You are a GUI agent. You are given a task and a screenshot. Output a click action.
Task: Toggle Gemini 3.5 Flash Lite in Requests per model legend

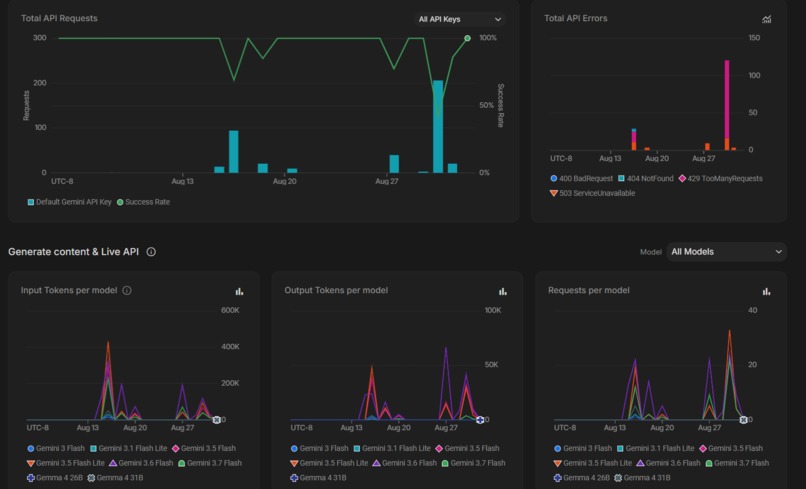point(593,463)
